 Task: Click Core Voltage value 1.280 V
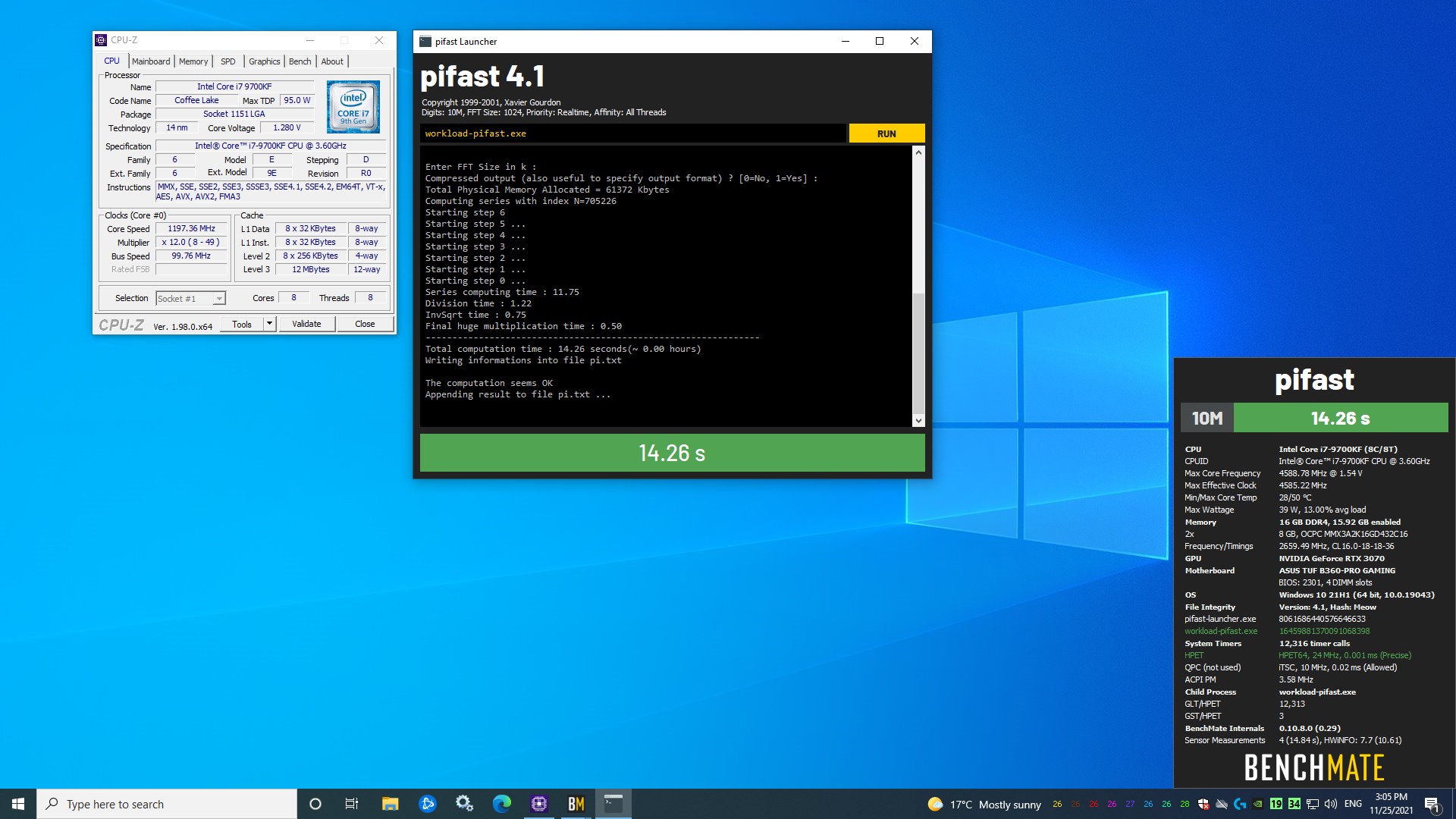[287, 128]
